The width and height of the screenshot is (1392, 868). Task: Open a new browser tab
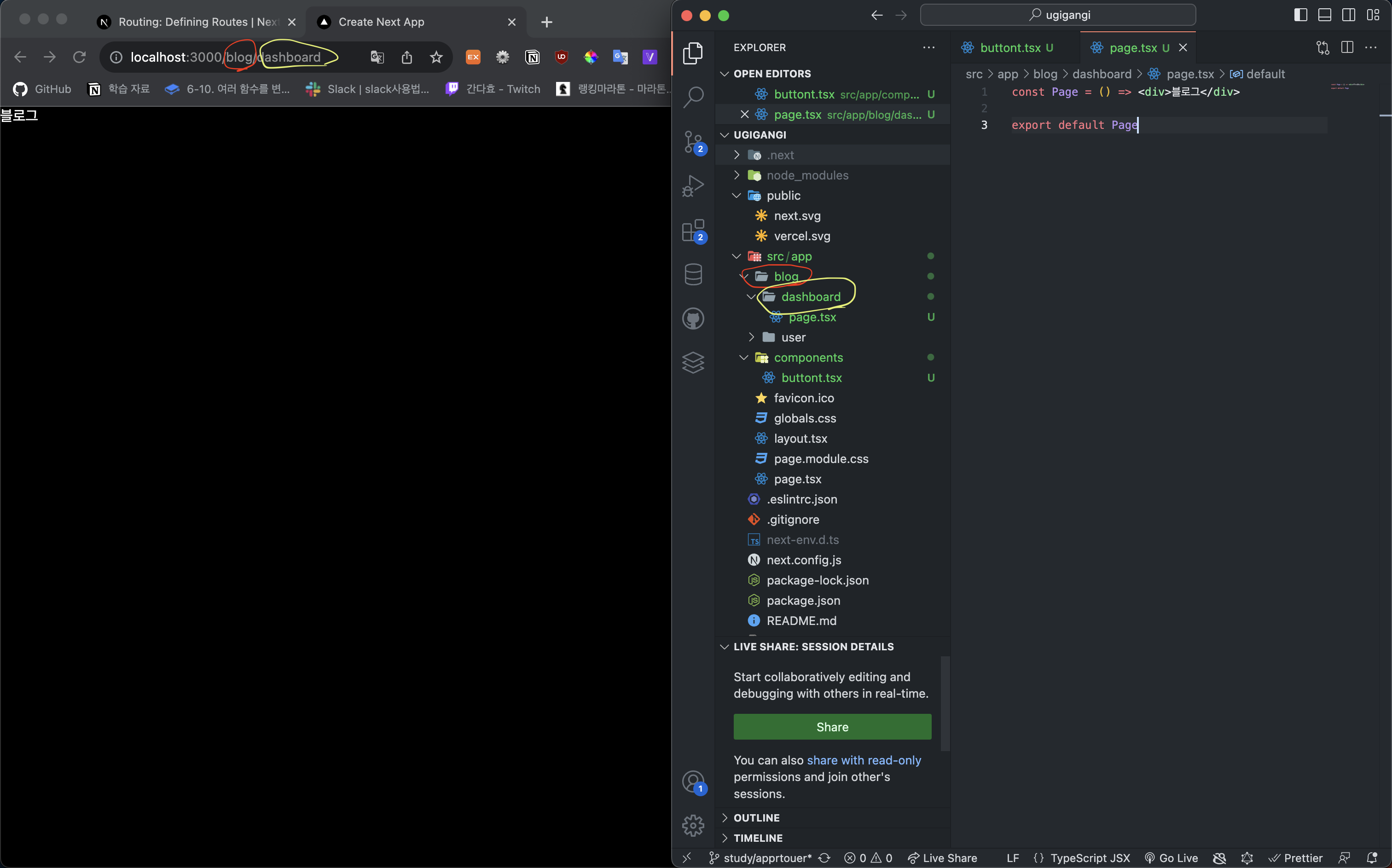pyautogui.click(x=546, y=22)
